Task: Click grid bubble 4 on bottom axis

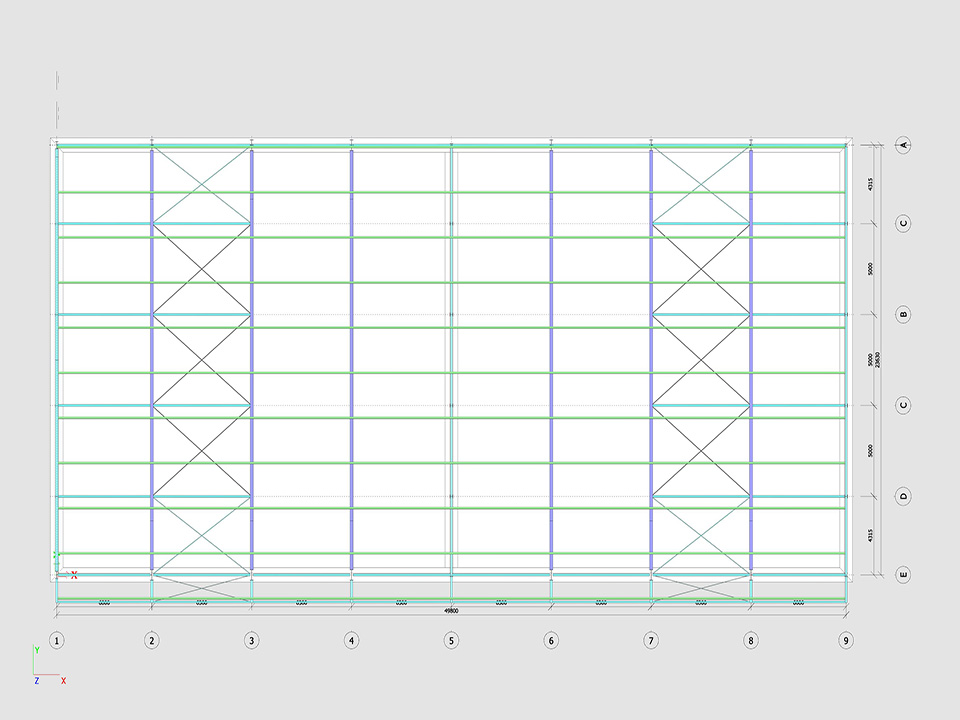Action: point(351,640)
